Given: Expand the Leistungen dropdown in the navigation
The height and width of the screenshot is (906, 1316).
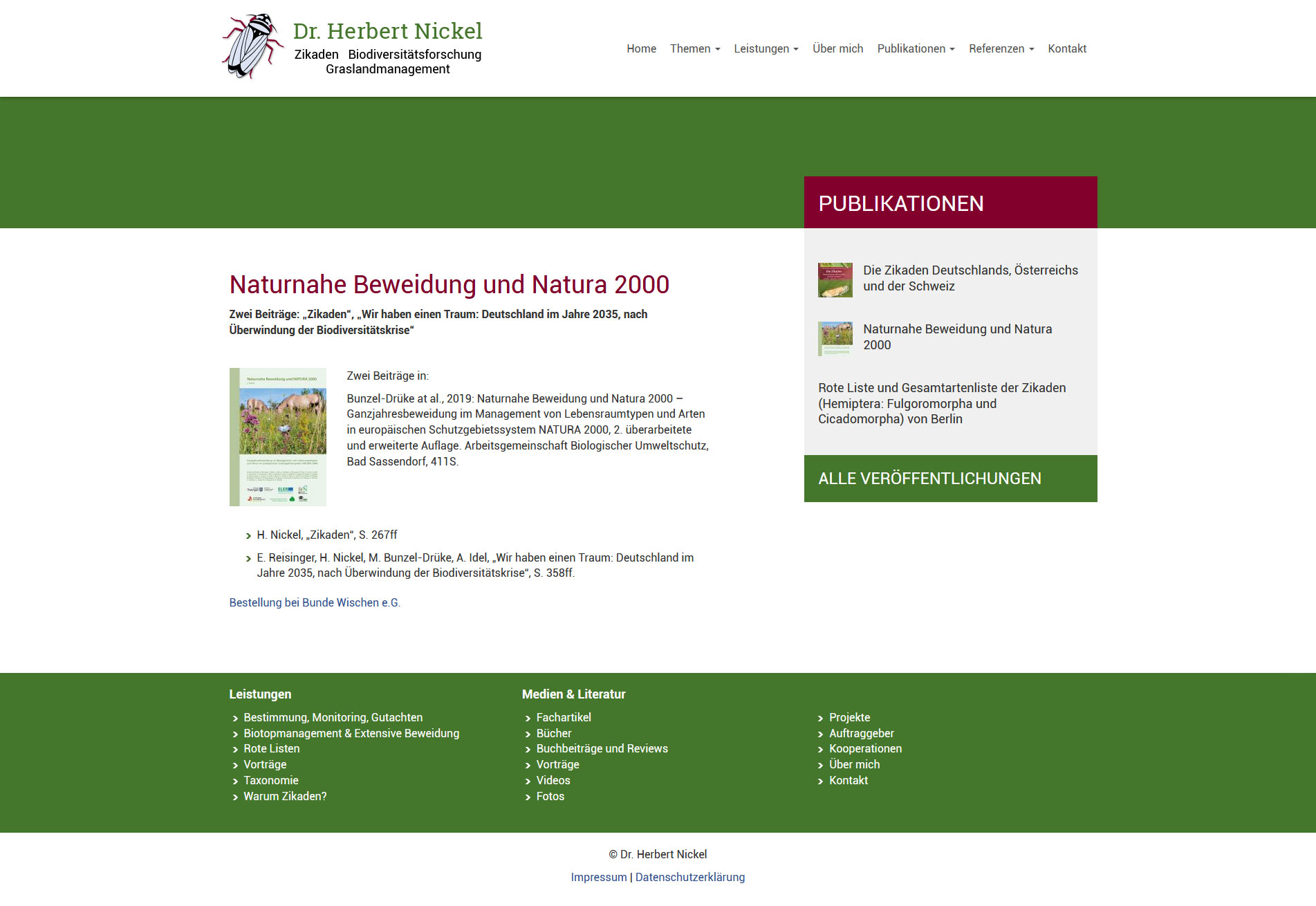Looking at the screenshot, I should (x=766, y=48).
